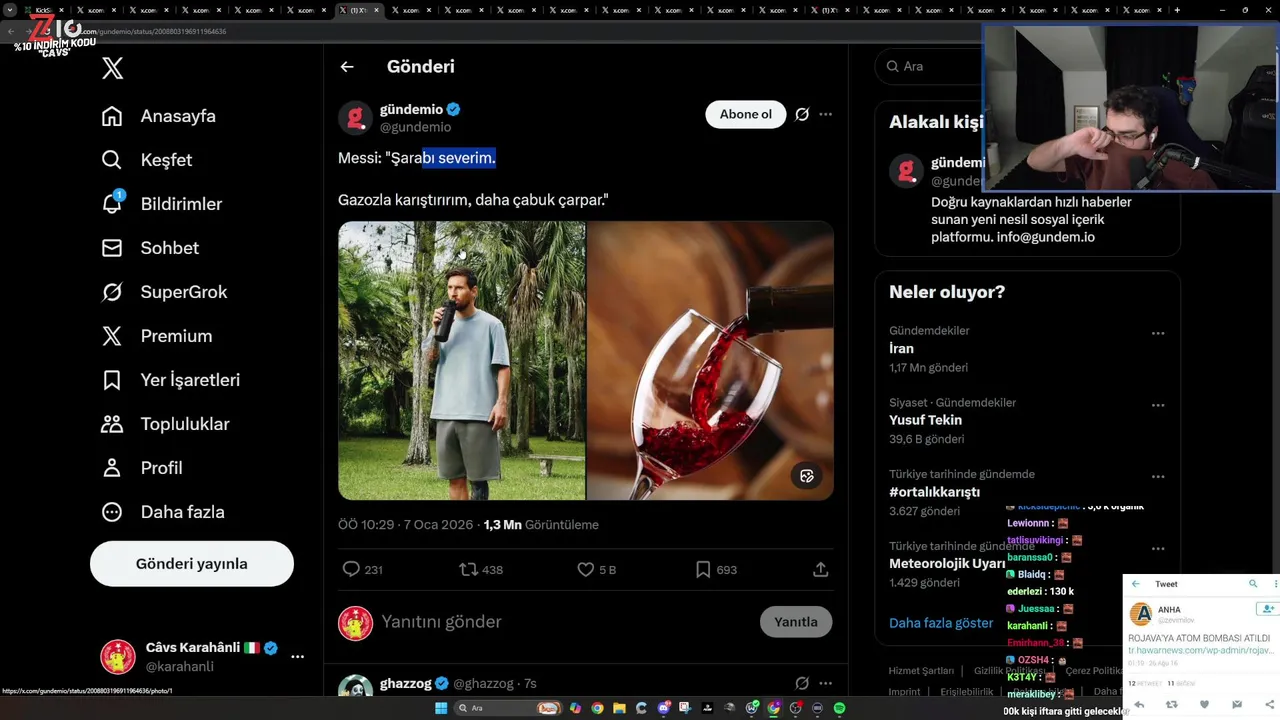The height and width of the screenshot is (720, 1280).
Task: Click the Abone ol button
Action: tap(746, 114)
